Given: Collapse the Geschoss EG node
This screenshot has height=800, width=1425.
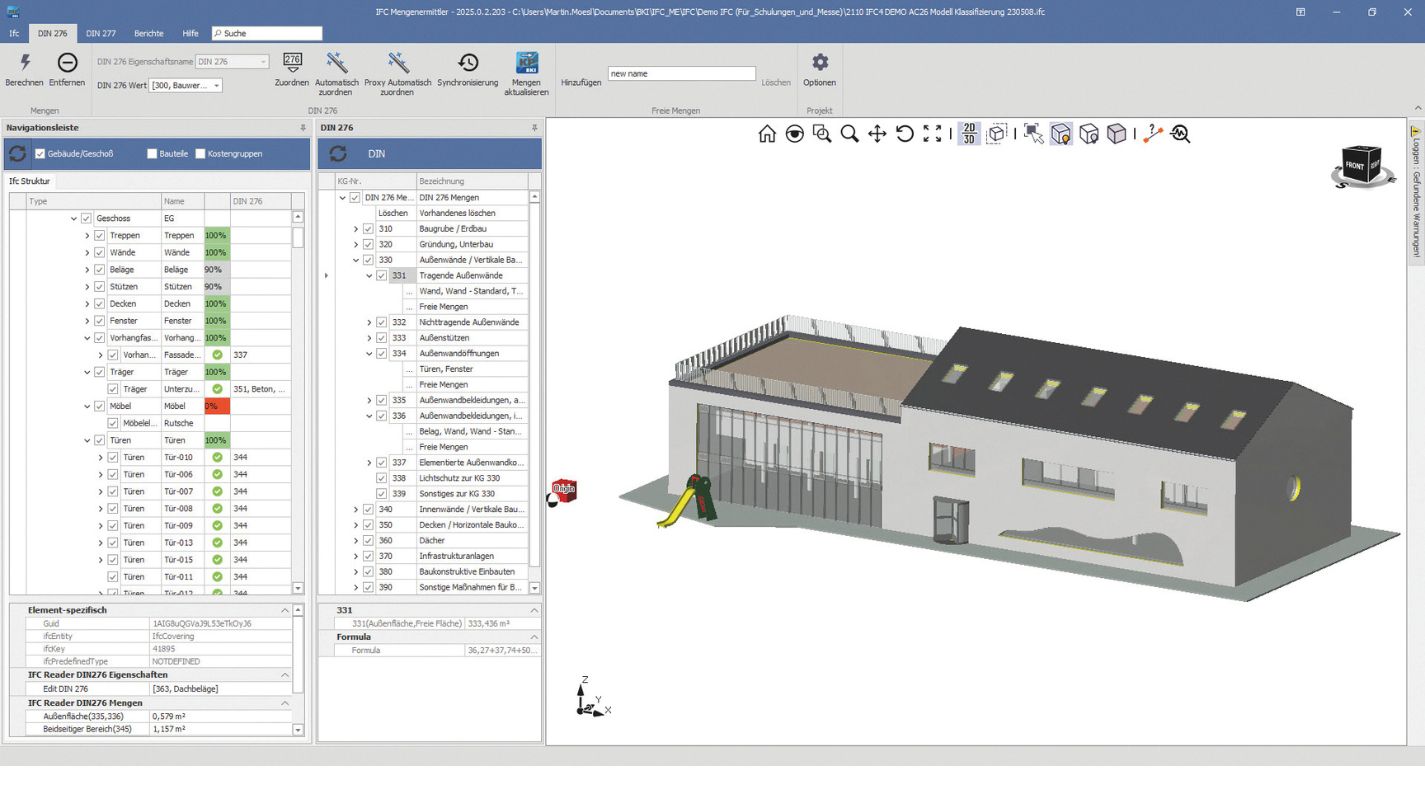Looking at the screenshot, I should (74, 218).
